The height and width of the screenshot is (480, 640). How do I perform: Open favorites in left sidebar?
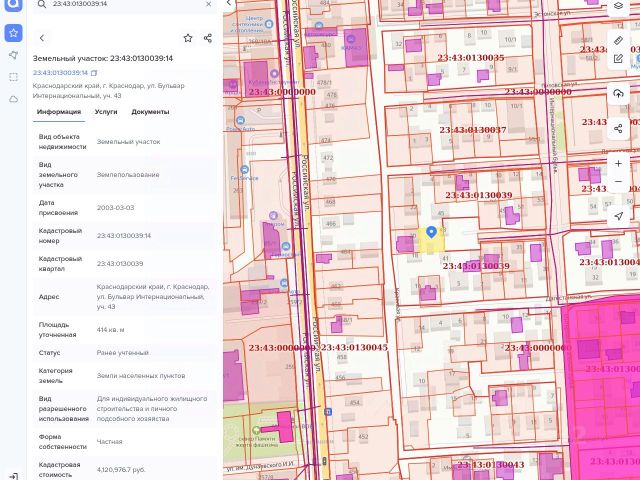click(x=13, y=33)
